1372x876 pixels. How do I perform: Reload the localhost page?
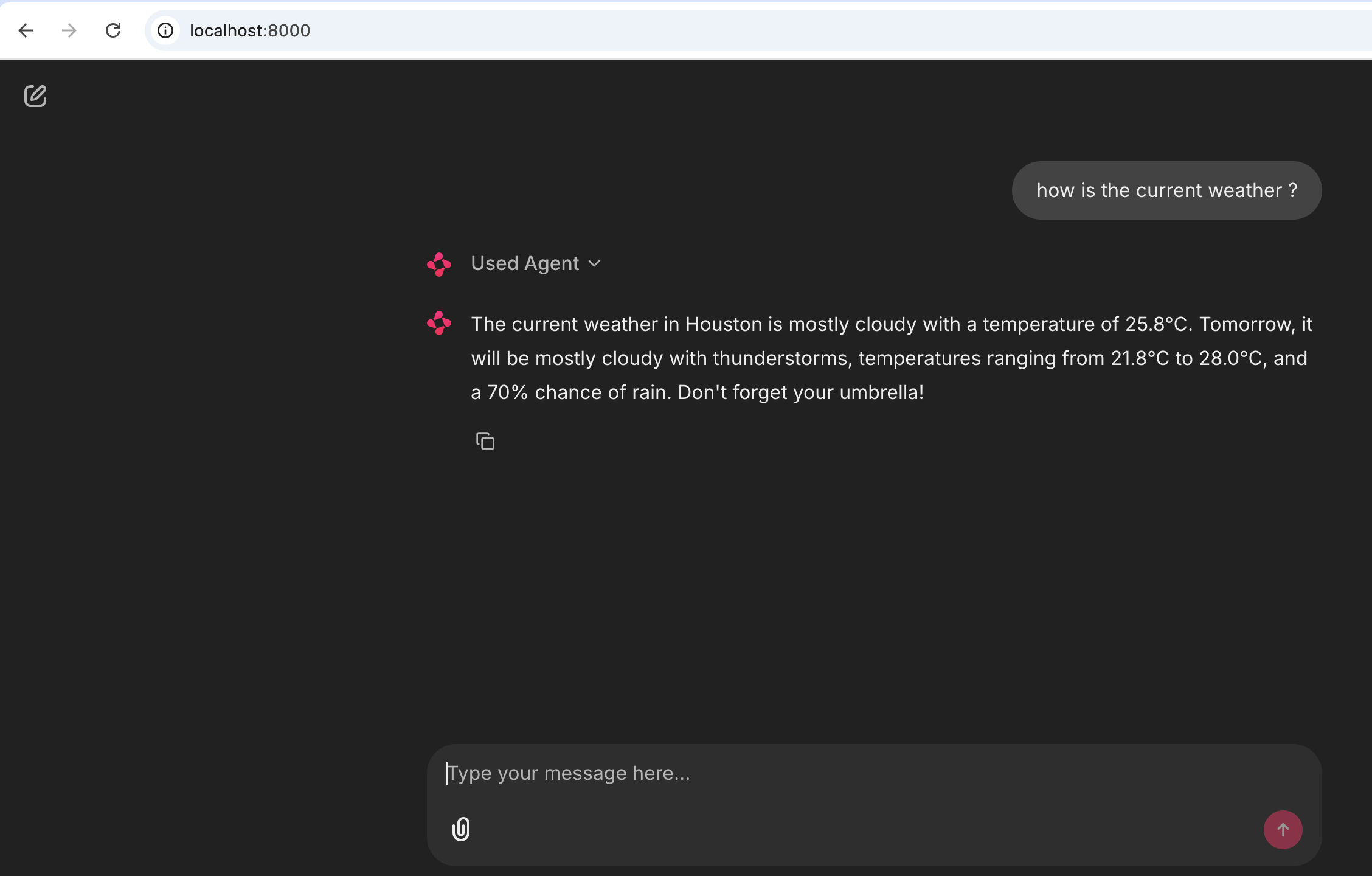113,30
